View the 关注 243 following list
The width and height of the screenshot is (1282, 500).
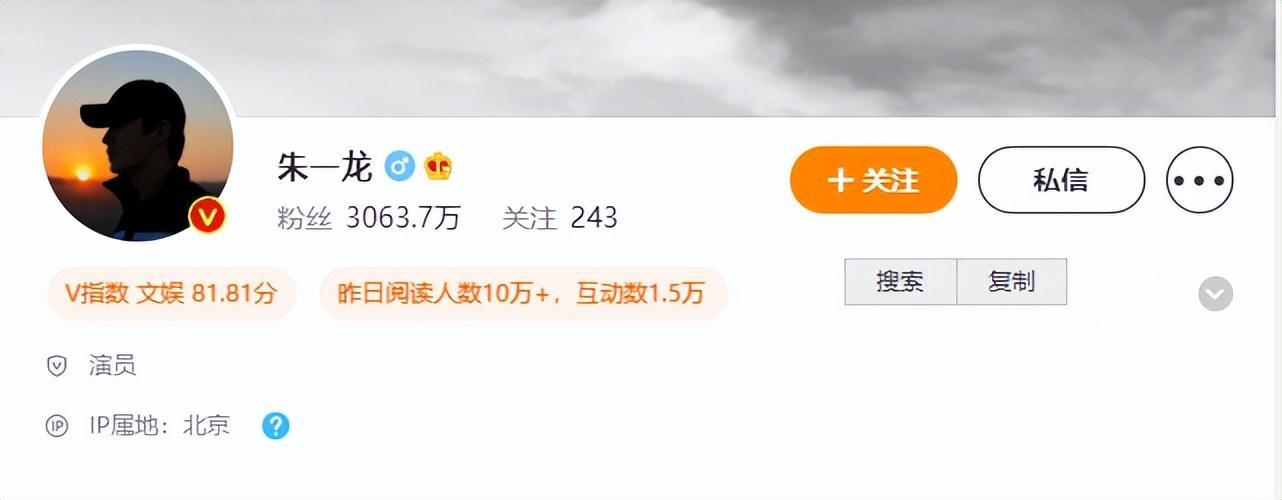tap(560, 217)
